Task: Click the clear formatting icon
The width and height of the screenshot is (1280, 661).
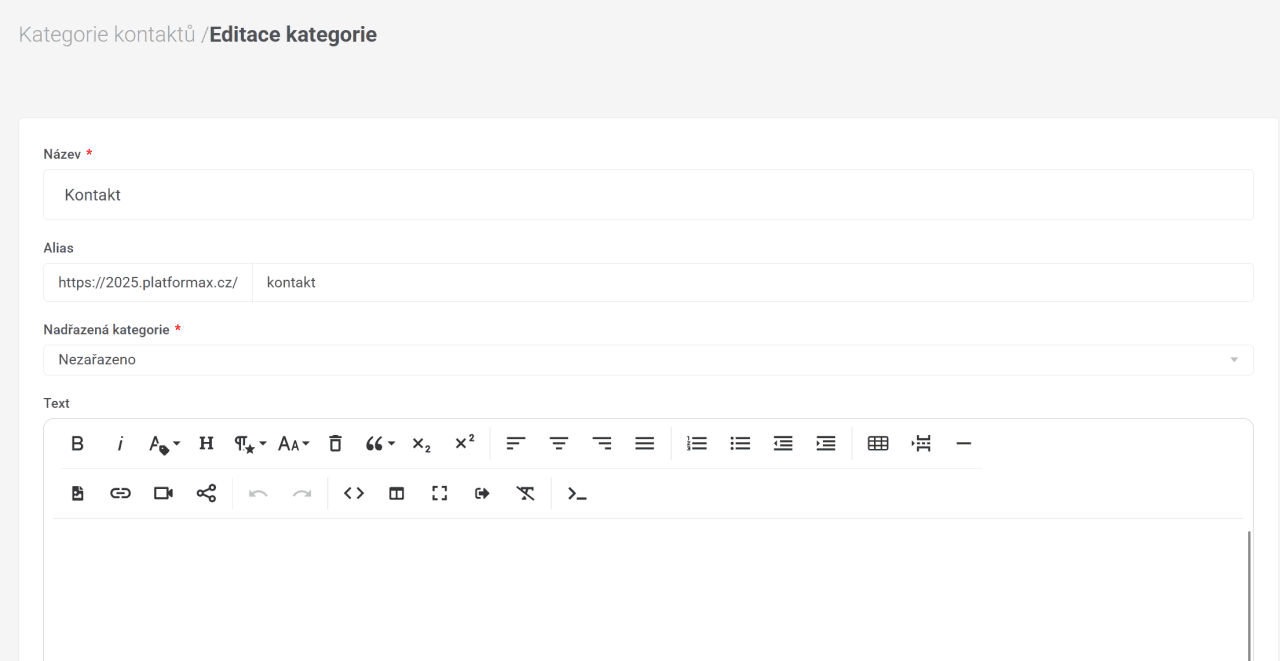Action: 525,493
